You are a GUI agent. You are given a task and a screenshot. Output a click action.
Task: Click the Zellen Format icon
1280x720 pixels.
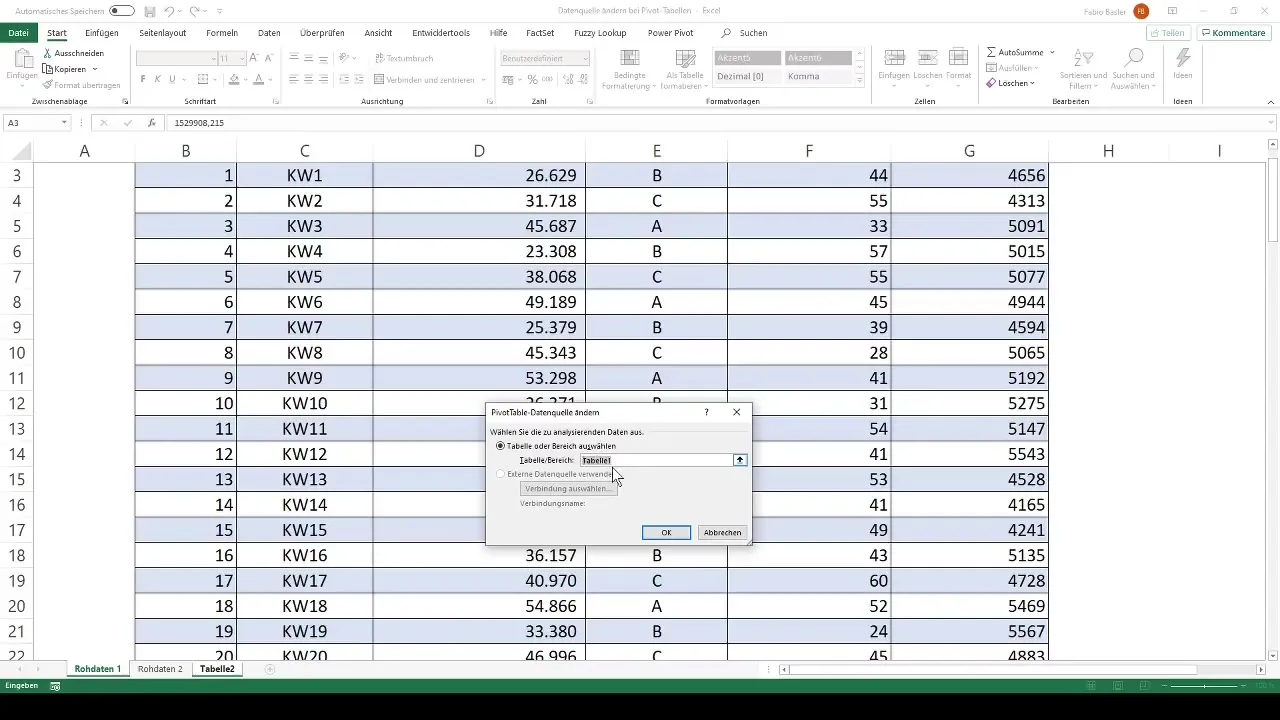point(958,58)
